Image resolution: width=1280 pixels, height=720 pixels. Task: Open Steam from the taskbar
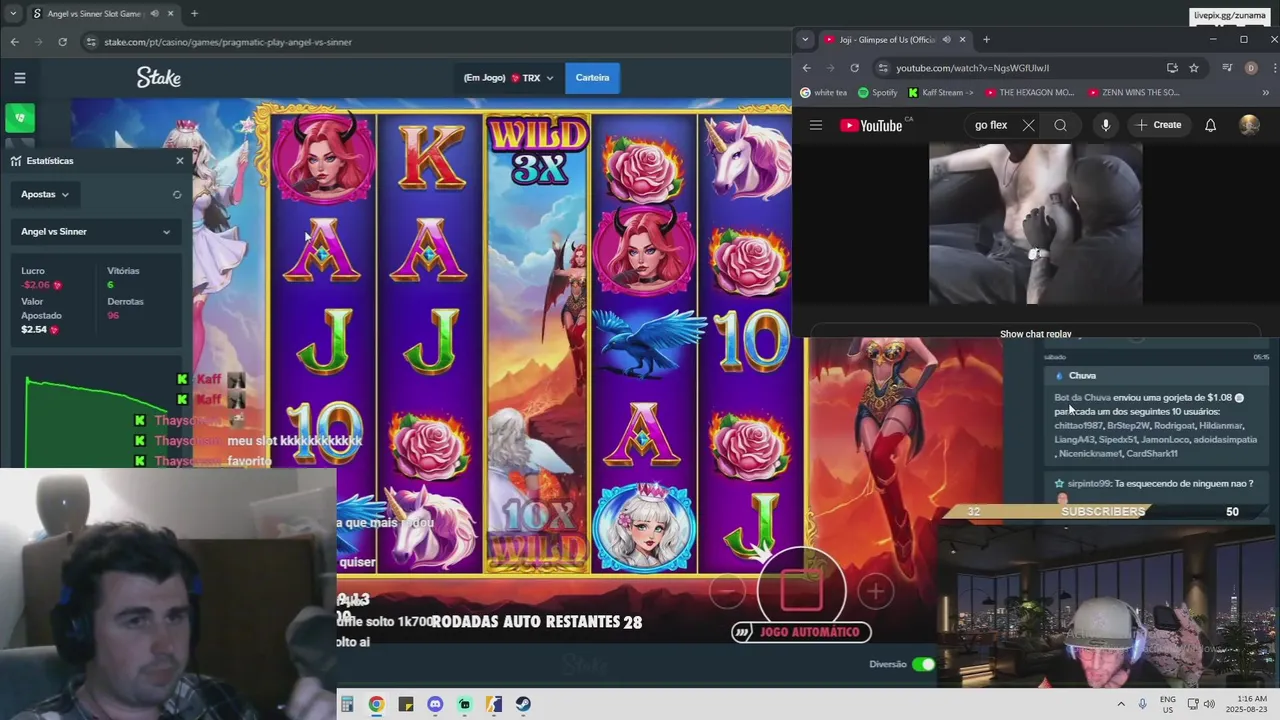click(x=524, y=704)
